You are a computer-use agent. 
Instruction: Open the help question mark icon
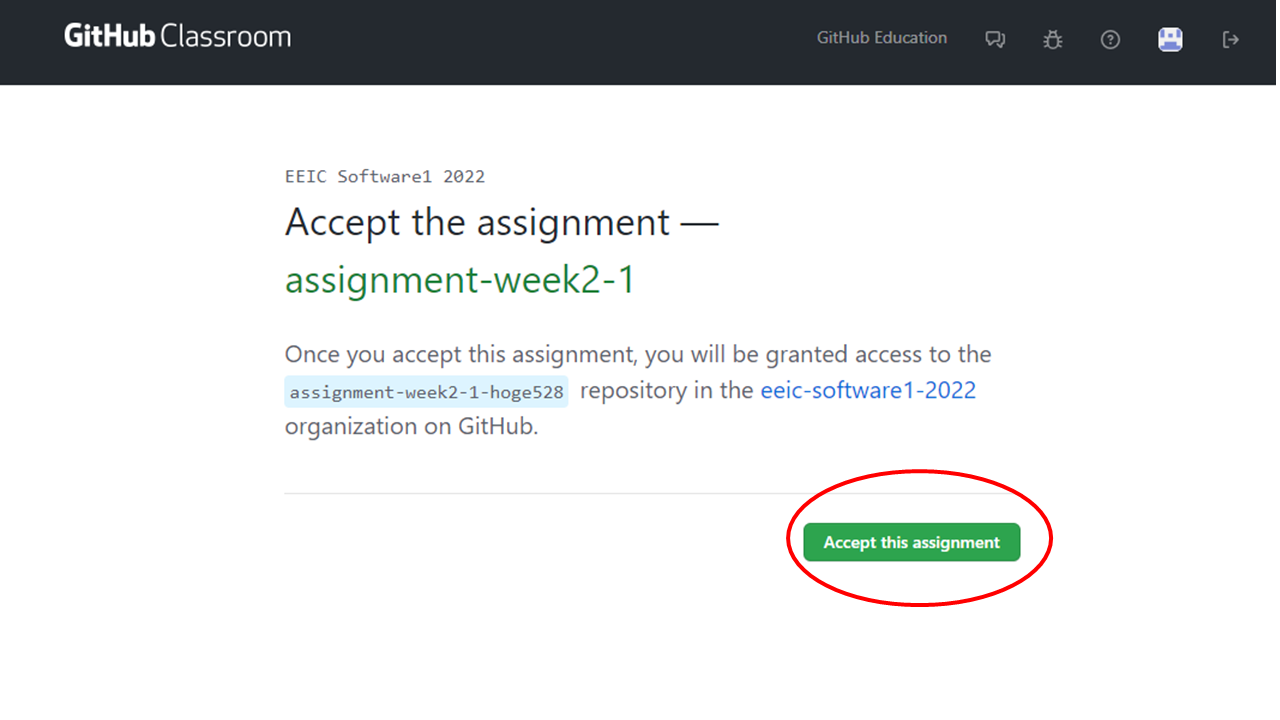coord(1110,40)
